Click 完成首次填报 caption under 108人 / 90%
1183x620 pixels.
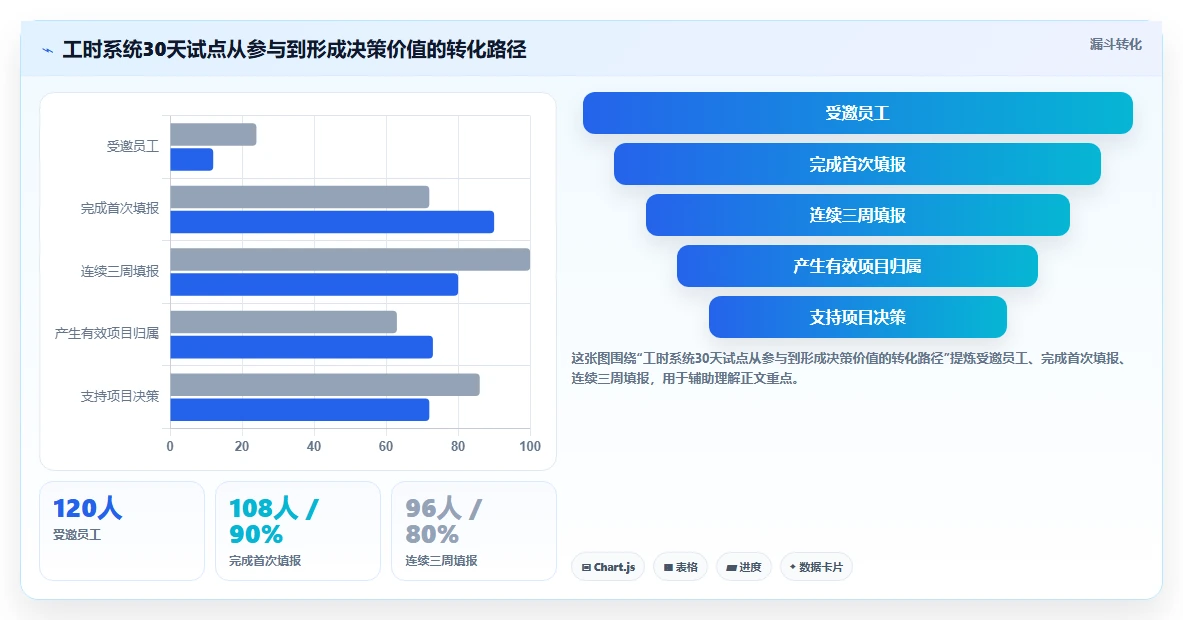coord(265,560)
